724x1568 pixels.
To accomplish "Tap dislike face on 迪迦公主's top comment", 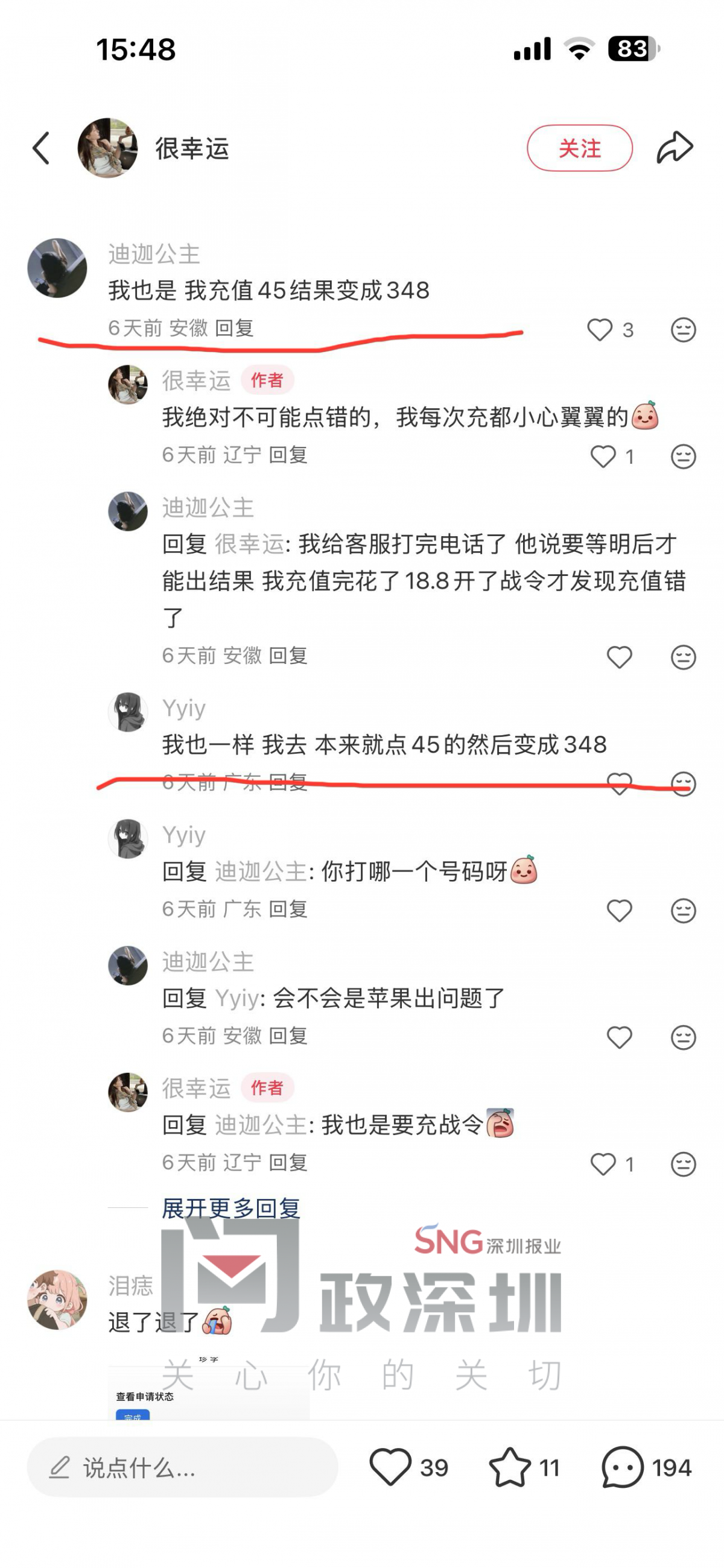I will [x=683, y=330].
